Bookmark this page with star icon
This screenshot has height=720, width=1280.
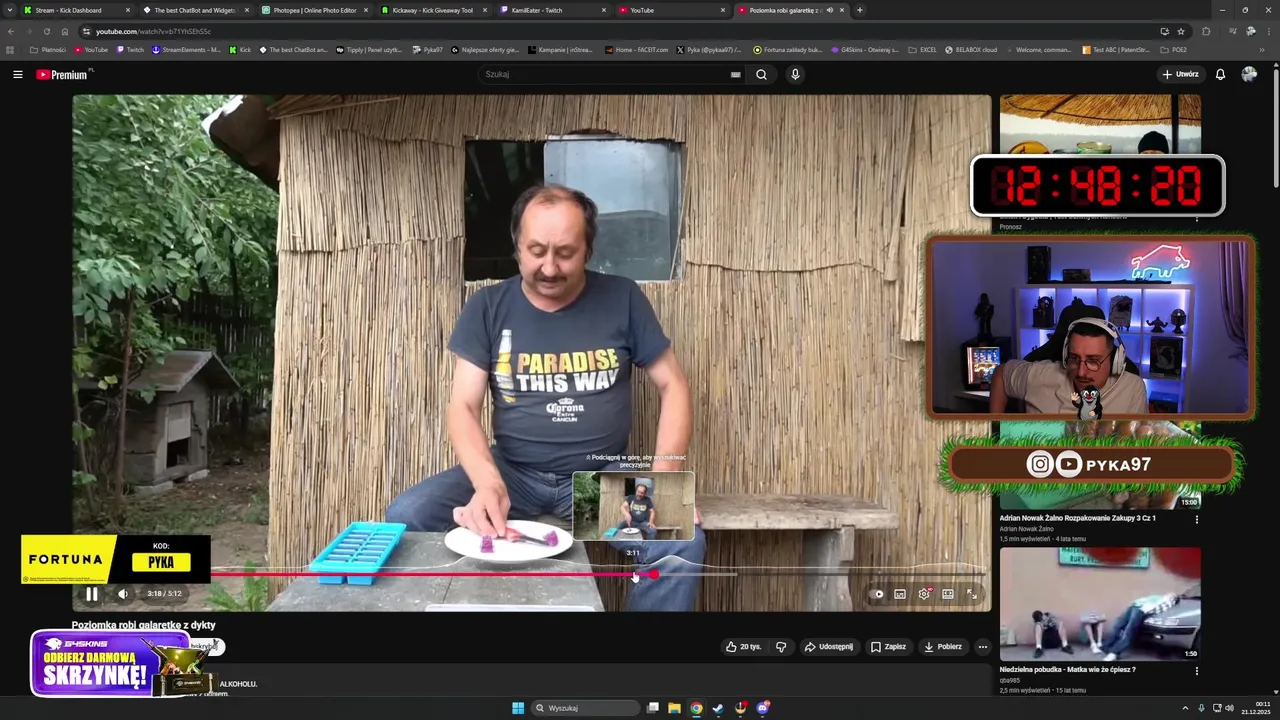click(1181, 31)
